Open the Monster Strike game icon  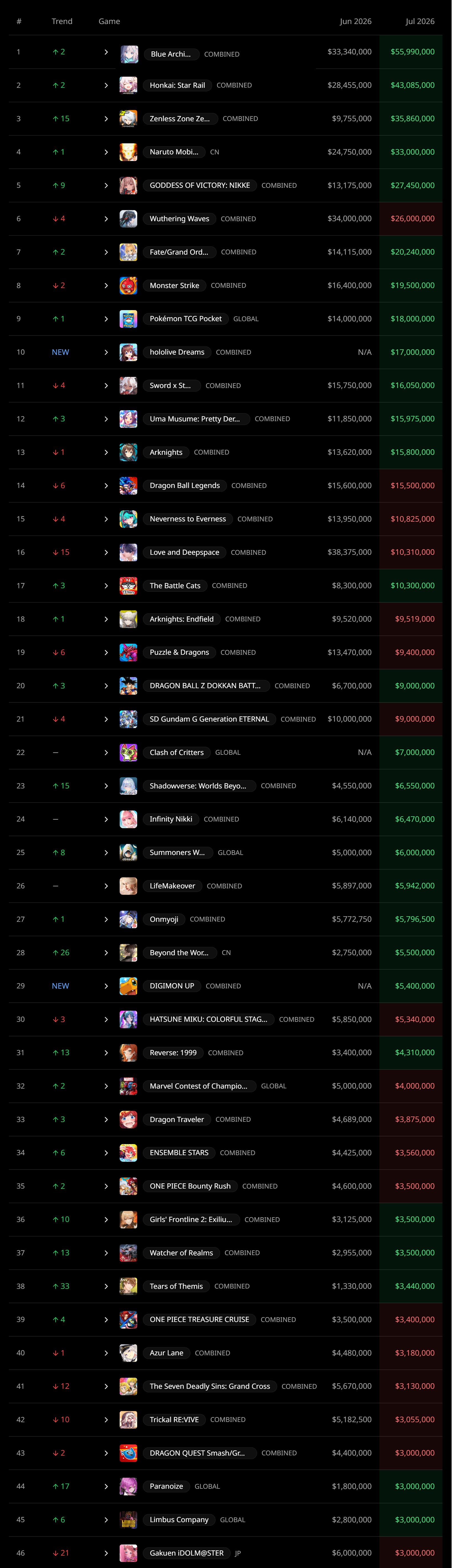[129, 286]
